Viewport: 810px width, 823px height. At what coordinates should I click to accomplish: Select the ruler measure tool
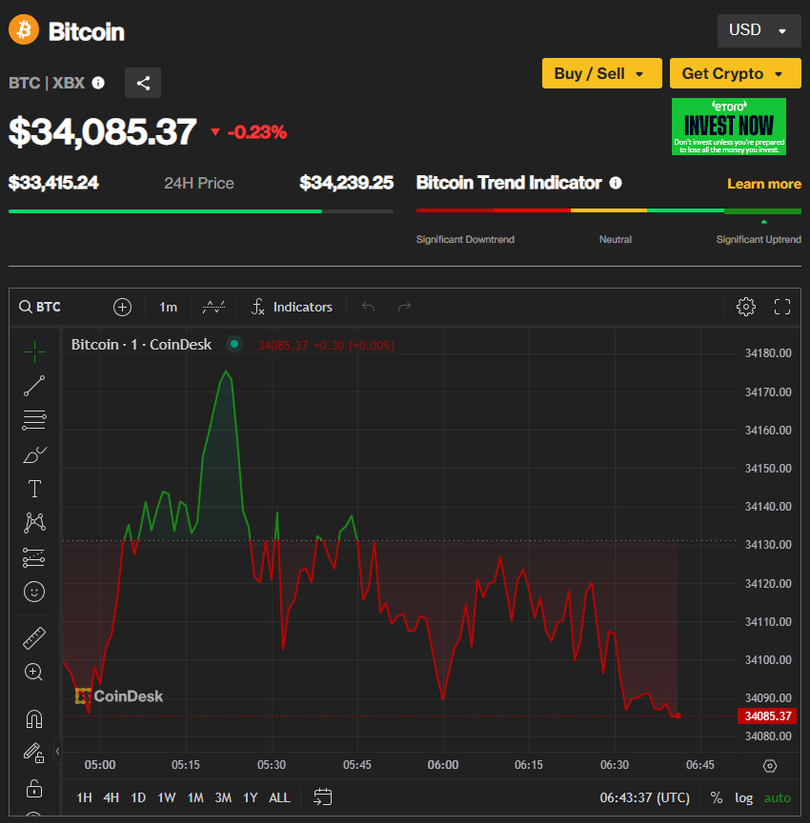pyautogui.click(x=34, y=638)
